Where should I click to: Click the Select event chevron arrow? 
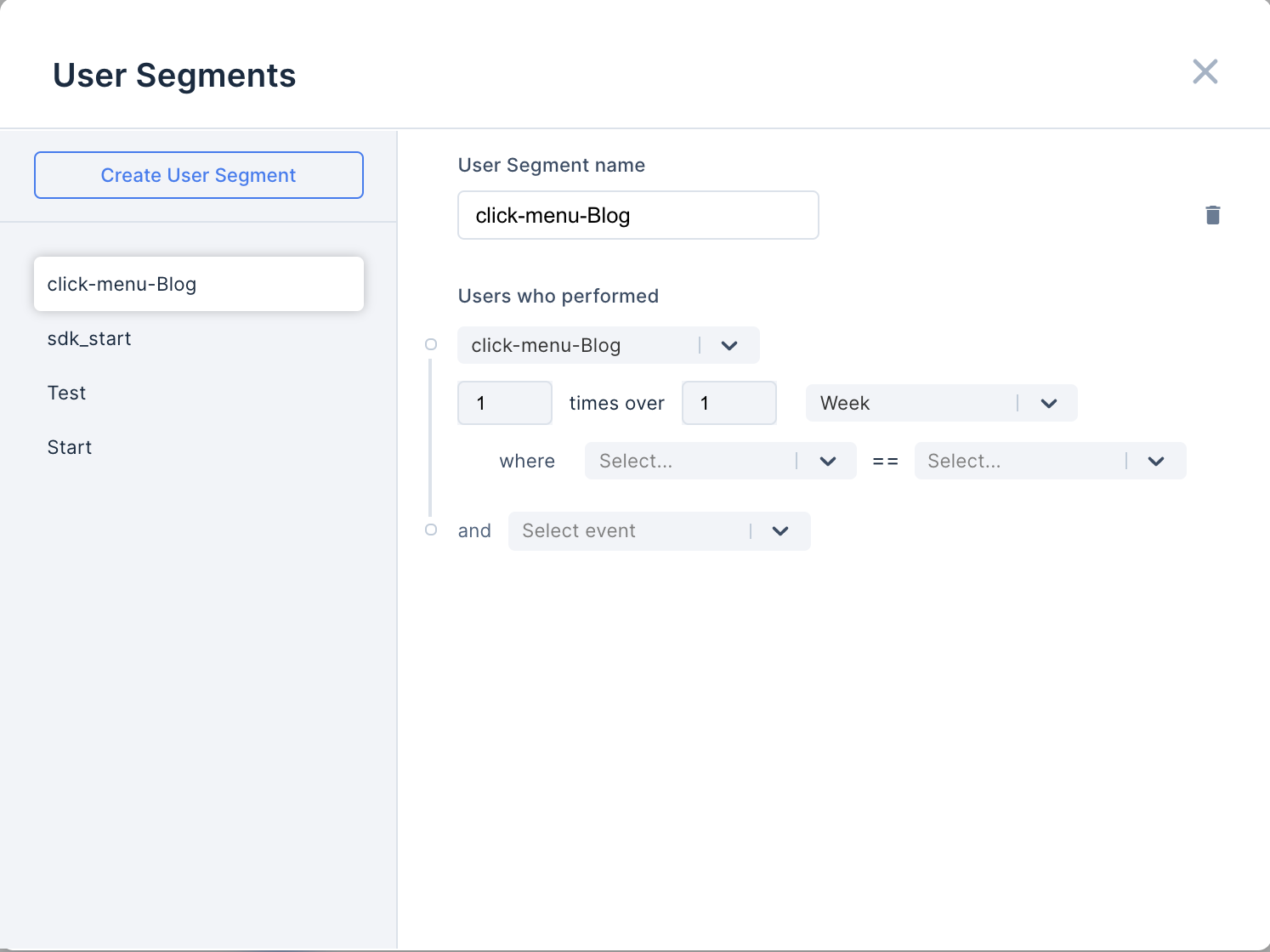click(x=780, y=531)
